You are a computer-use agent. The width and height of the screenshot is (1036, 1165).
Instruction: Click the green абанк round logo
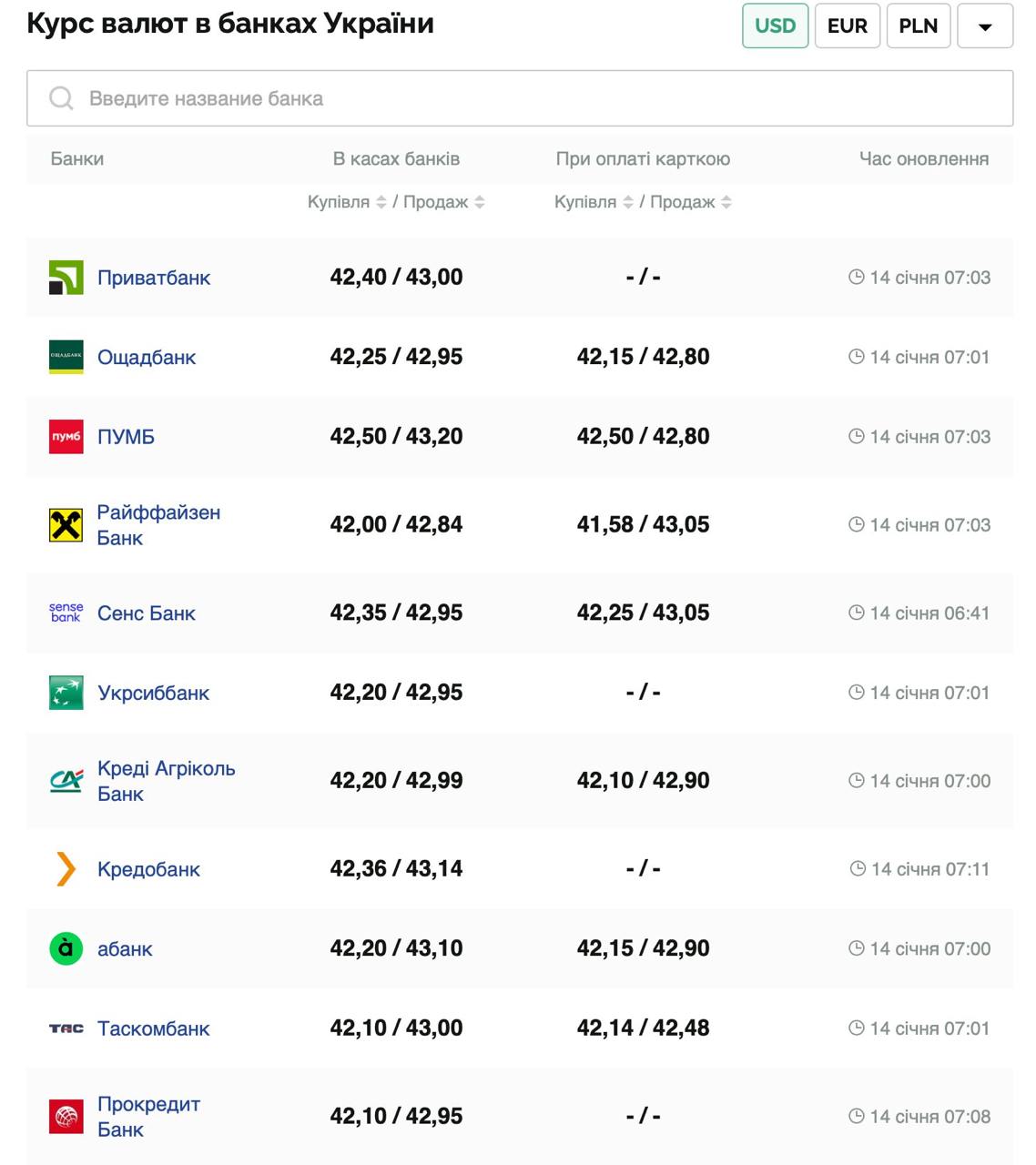click(66, 948)
